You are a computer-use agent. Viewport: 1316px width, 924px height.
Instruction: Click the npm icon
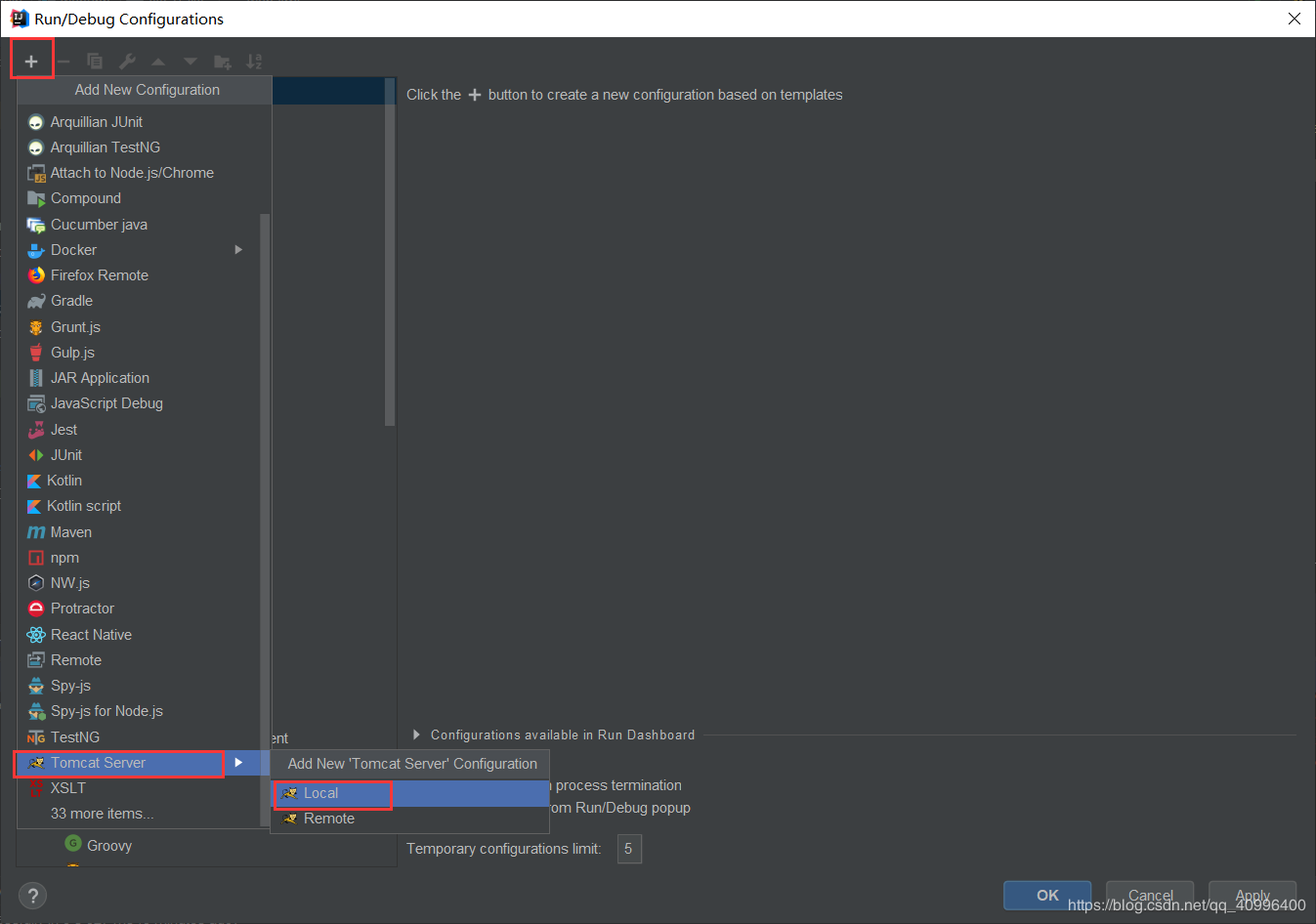36,558
